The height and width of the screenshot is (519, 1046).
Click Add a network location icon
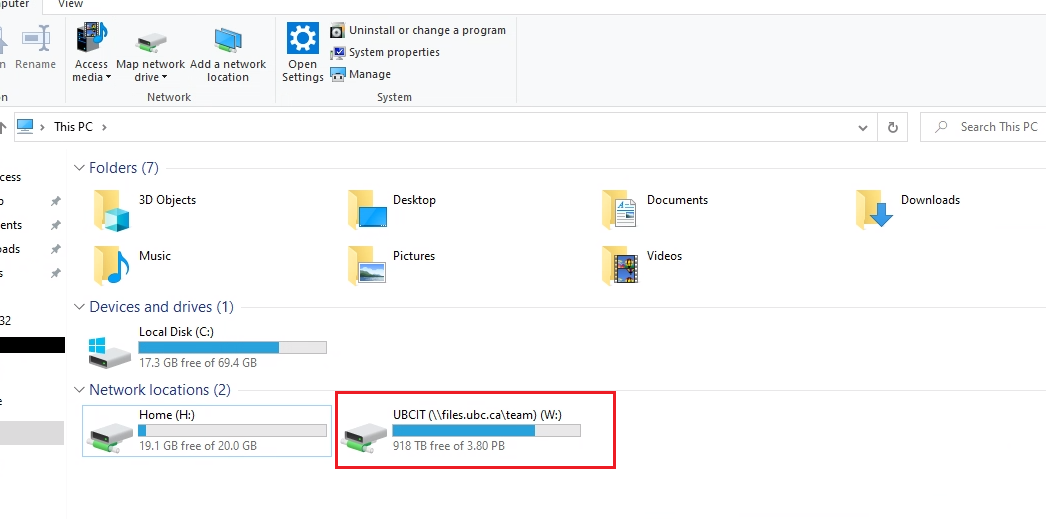click(x=228, y=41)
